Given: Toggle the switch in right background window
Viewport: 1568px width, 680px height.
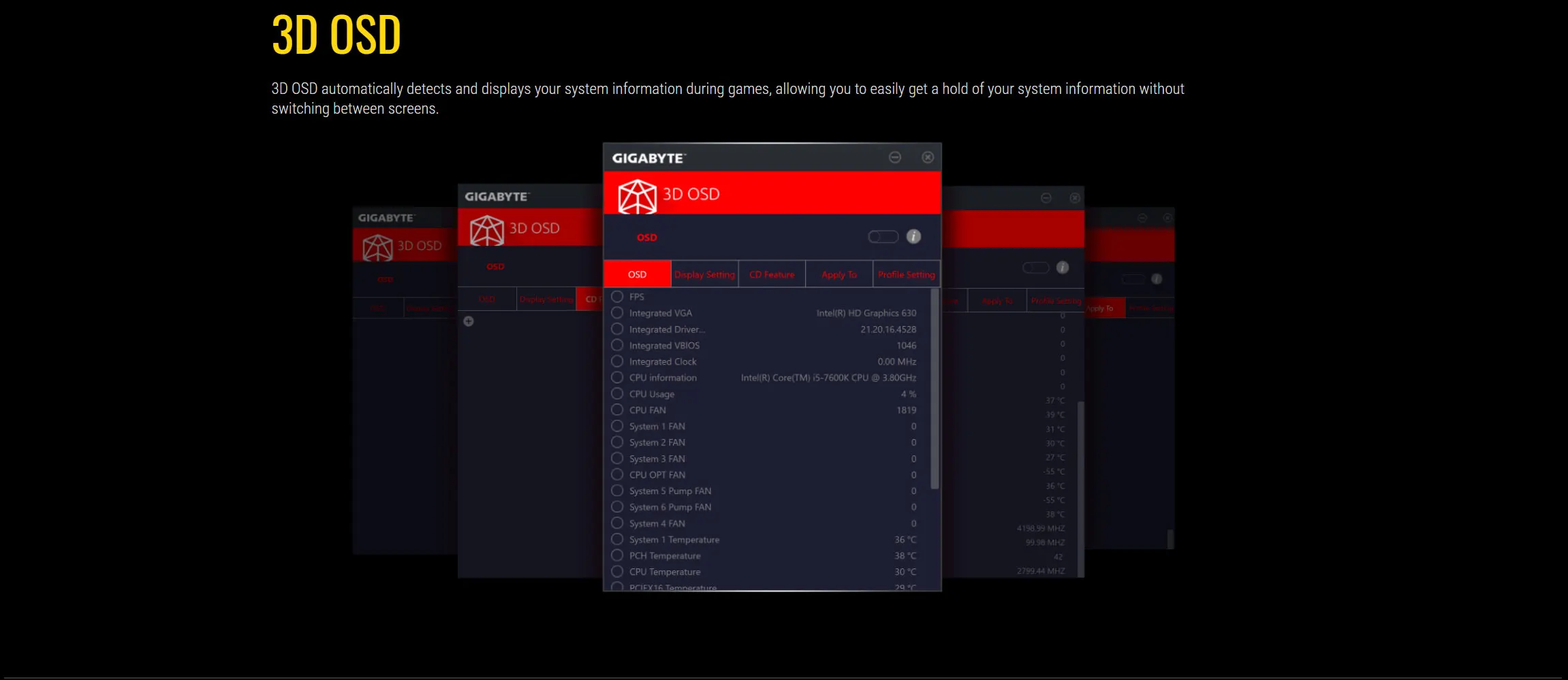Looking at the screenshot, I should tap(1036, 268).
